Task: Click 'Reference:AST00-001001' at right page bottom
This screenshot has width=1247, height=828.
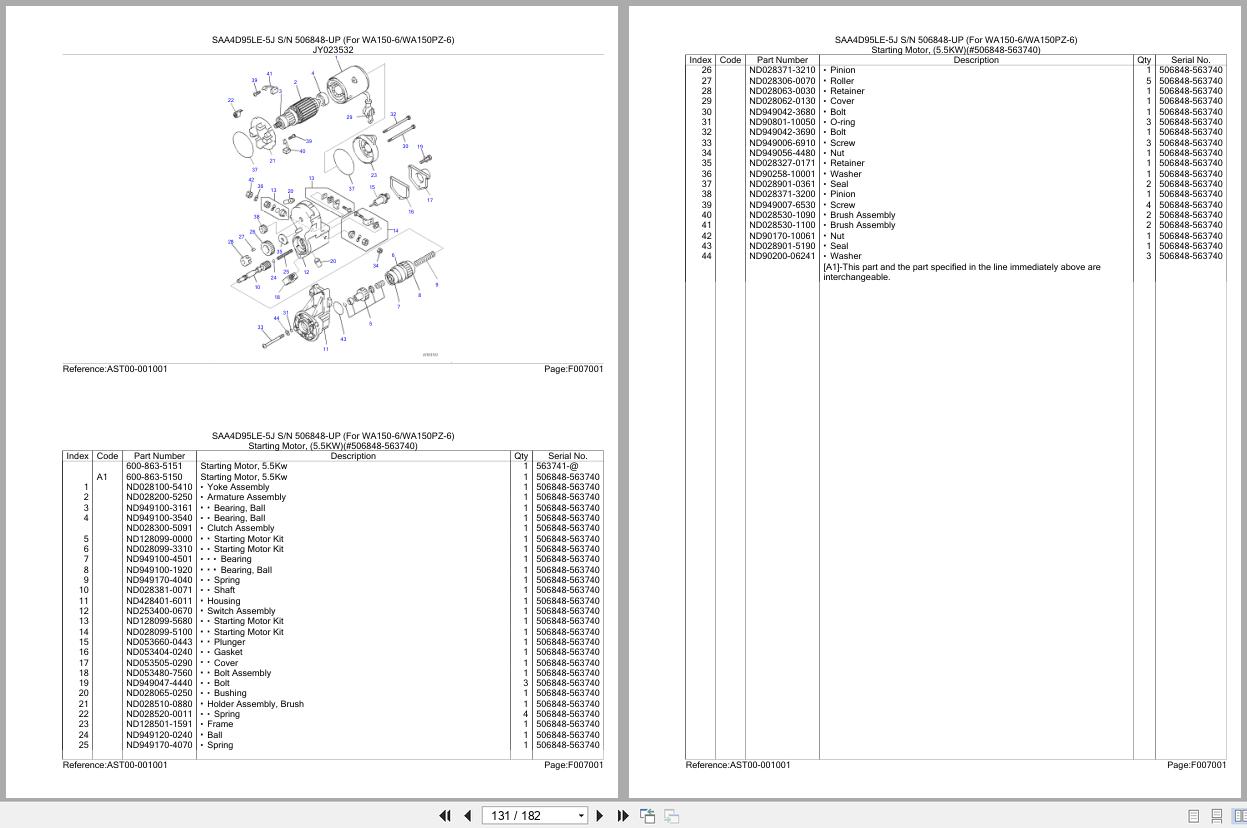Action: 738,765
